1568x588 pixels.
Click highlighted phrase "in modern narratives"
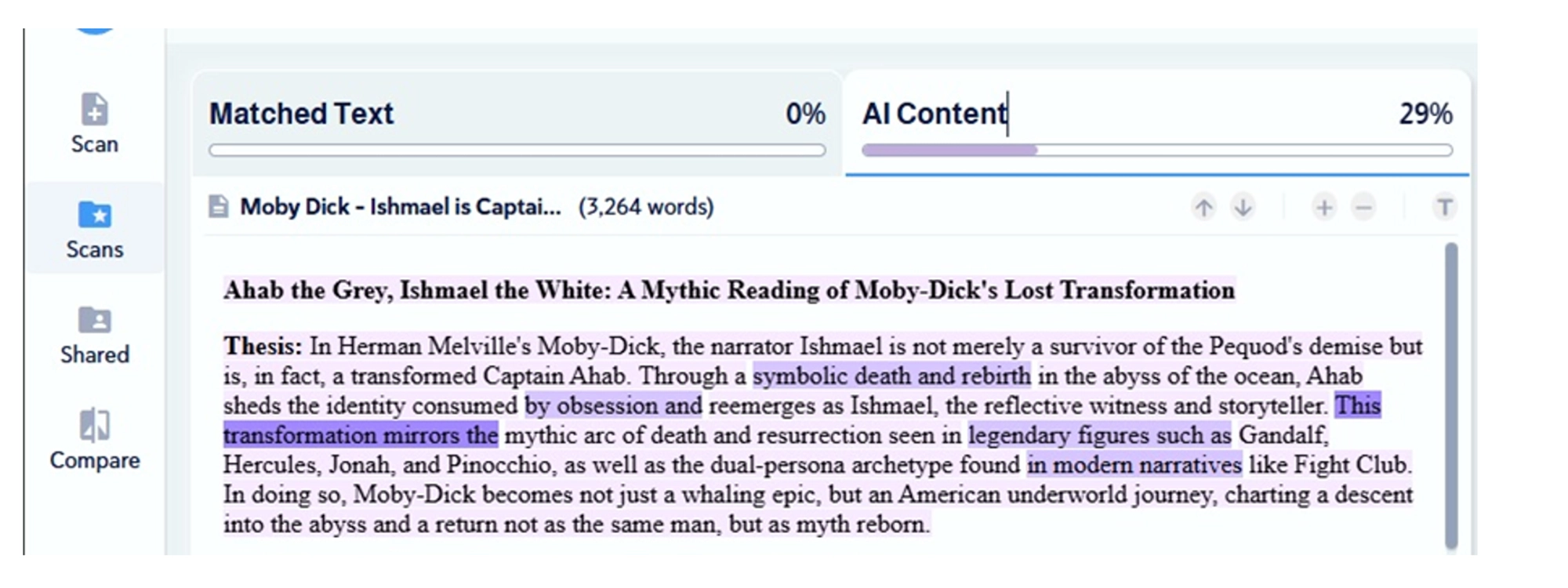(x=1134, y=466)
